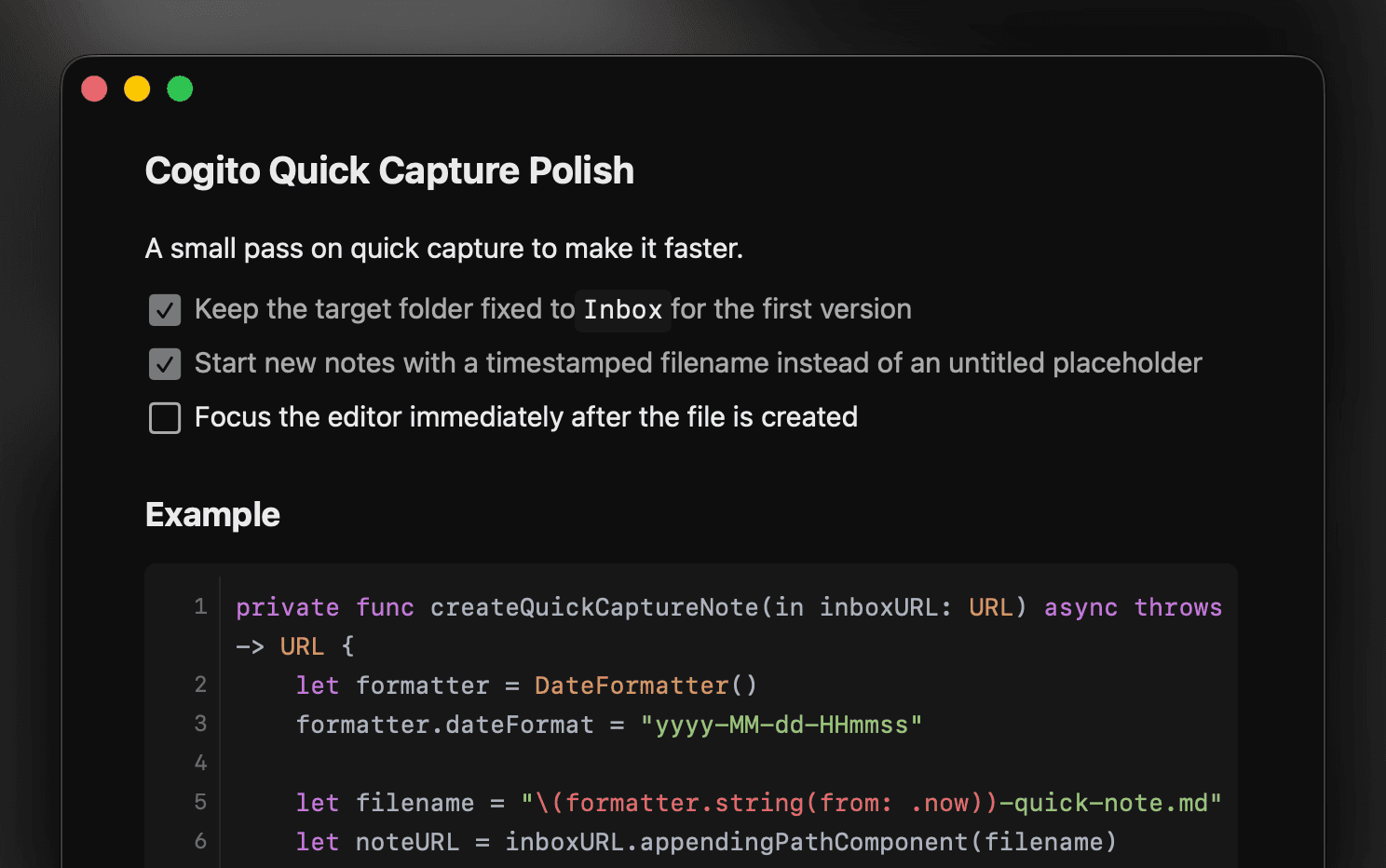Click the 'async' keyword in code
This screenshot has height=868, width=1386.
pyautogui.click(x=1080, y=607)
